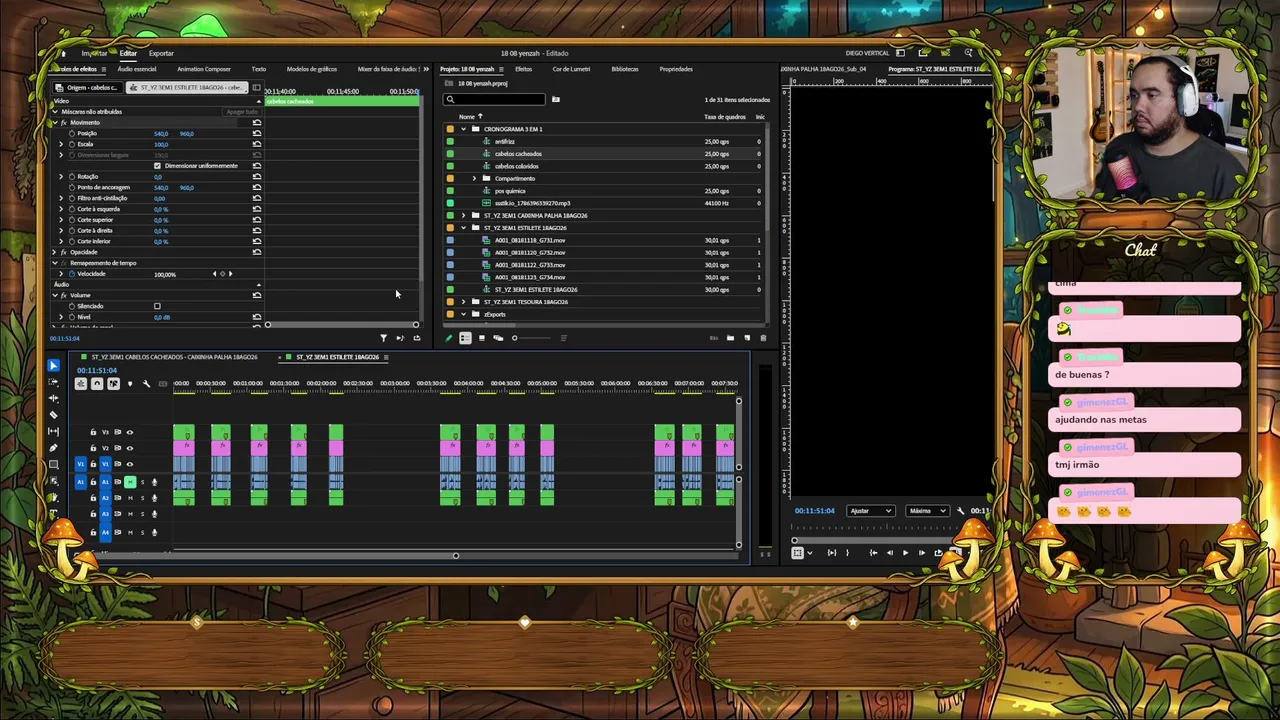The width and height of the screenshot is (1280, 720).
Task: Toggle lock on track V3
Action: point(93,432)
